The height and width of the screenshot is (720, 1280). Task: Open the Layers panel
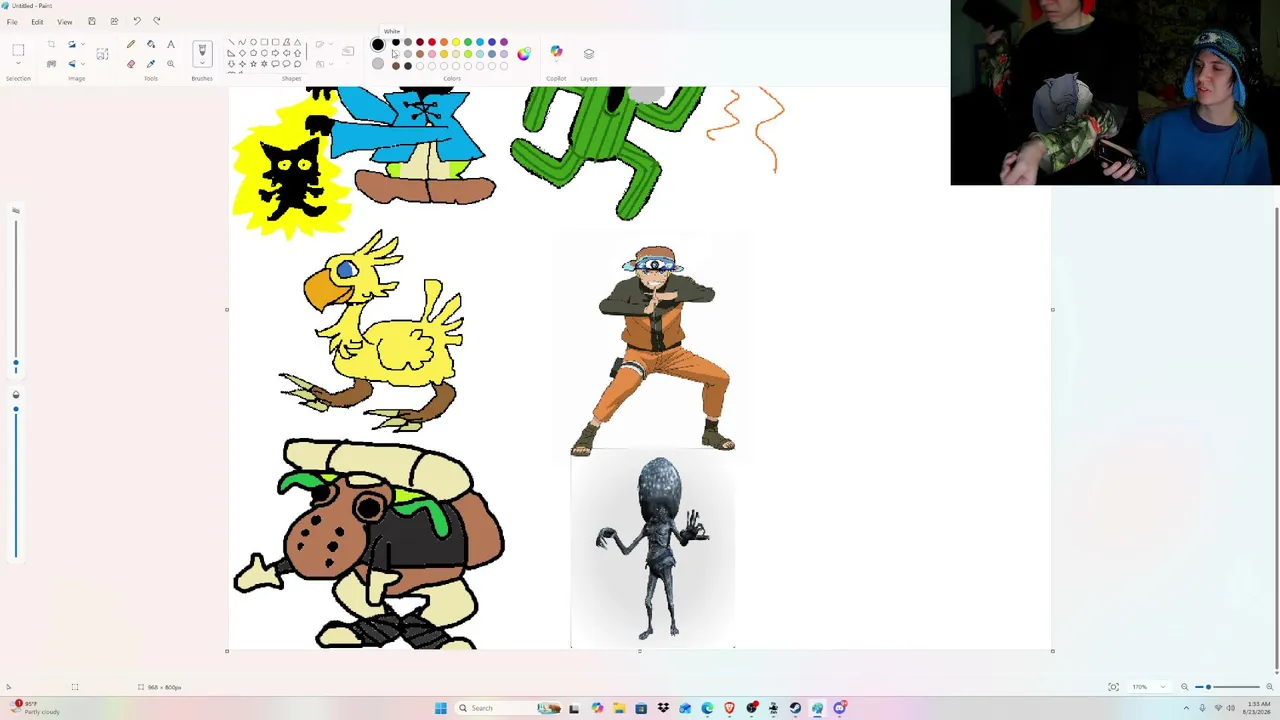coord(589,54)
